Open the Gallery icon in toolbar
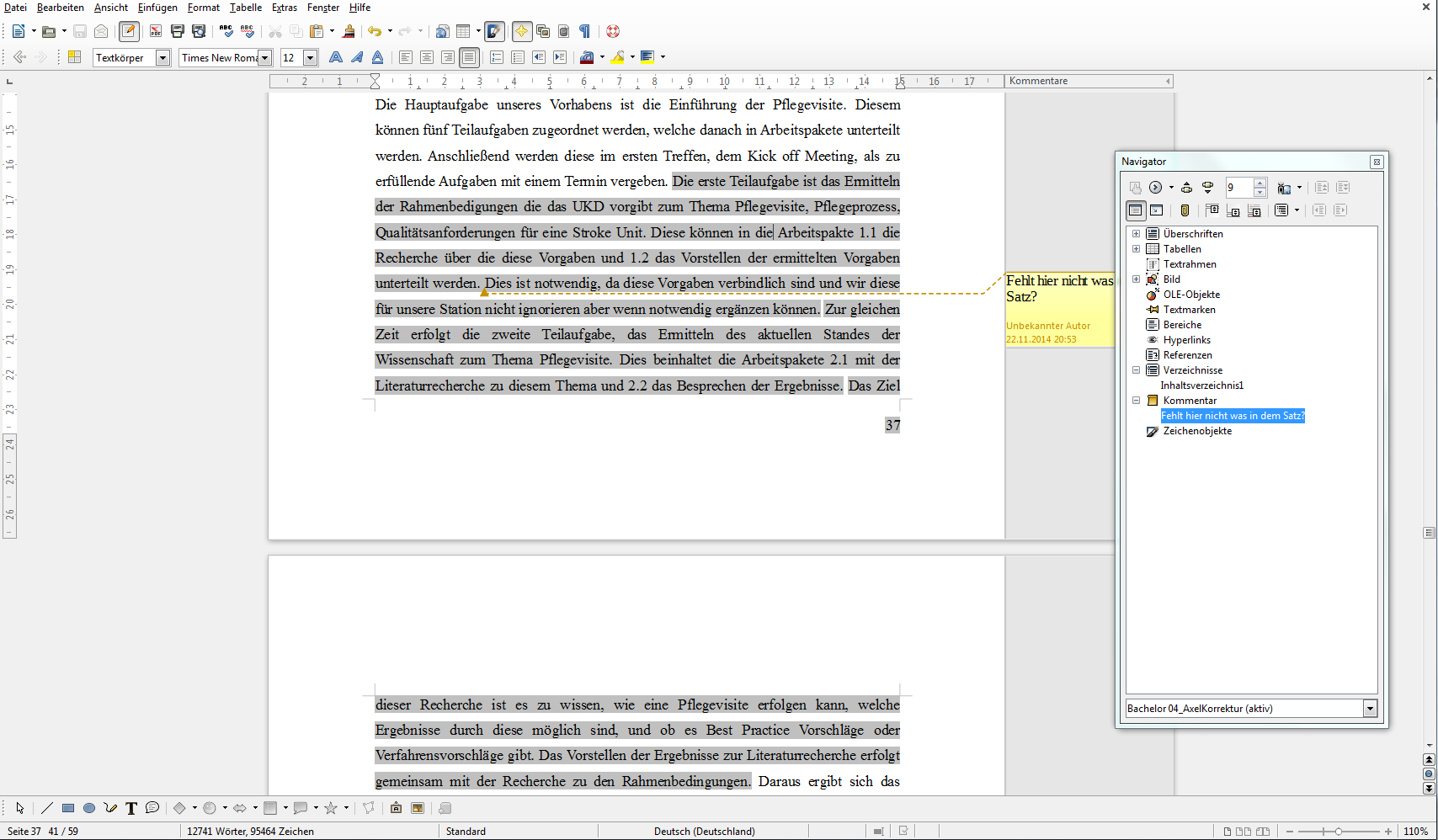This screenshot has height=840, width=1438. pyautogui.click(x=543, y=31)
